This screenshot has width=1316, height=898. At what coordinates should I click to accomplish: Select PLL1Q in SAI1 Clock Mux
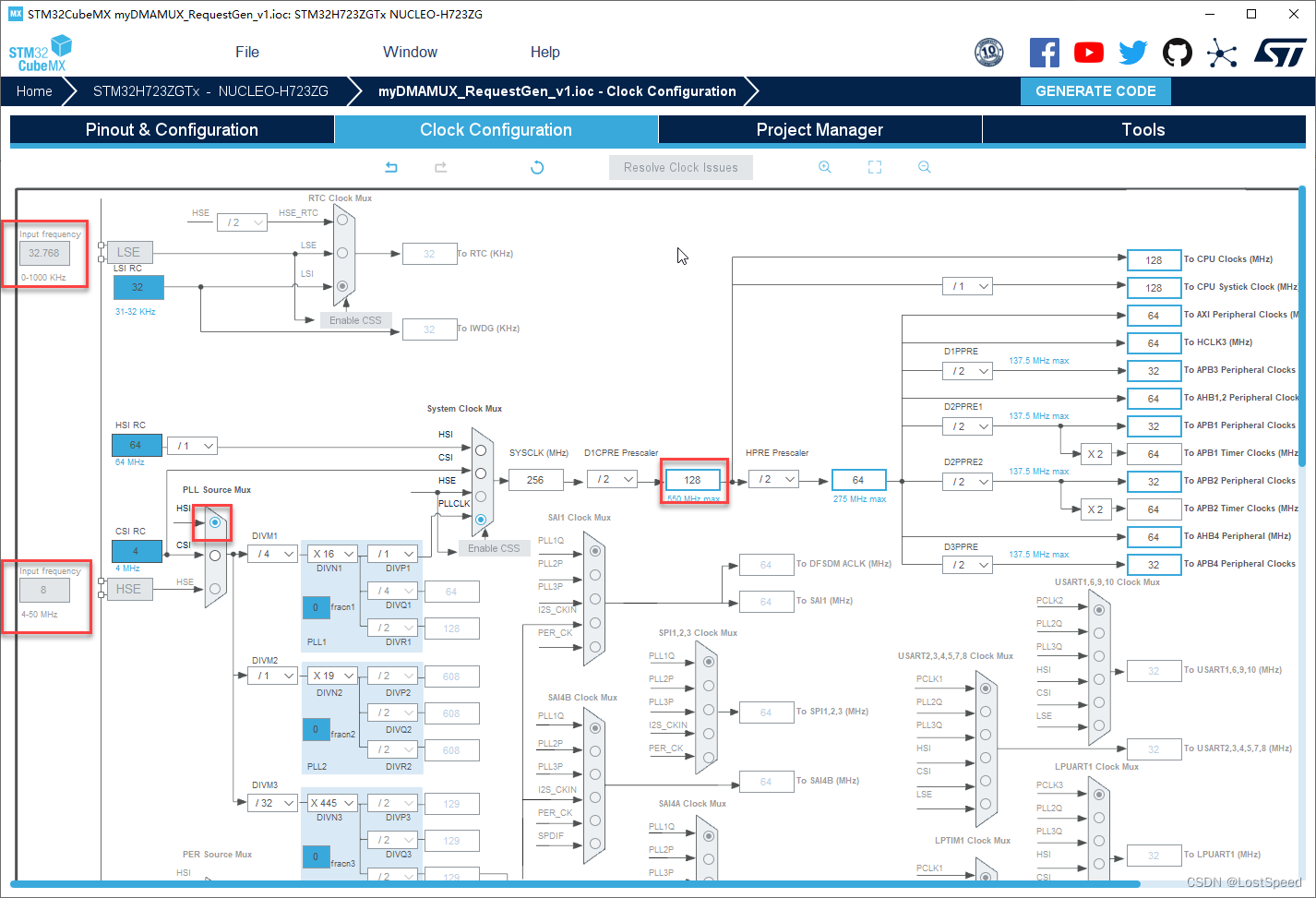[x=595, y=551]
